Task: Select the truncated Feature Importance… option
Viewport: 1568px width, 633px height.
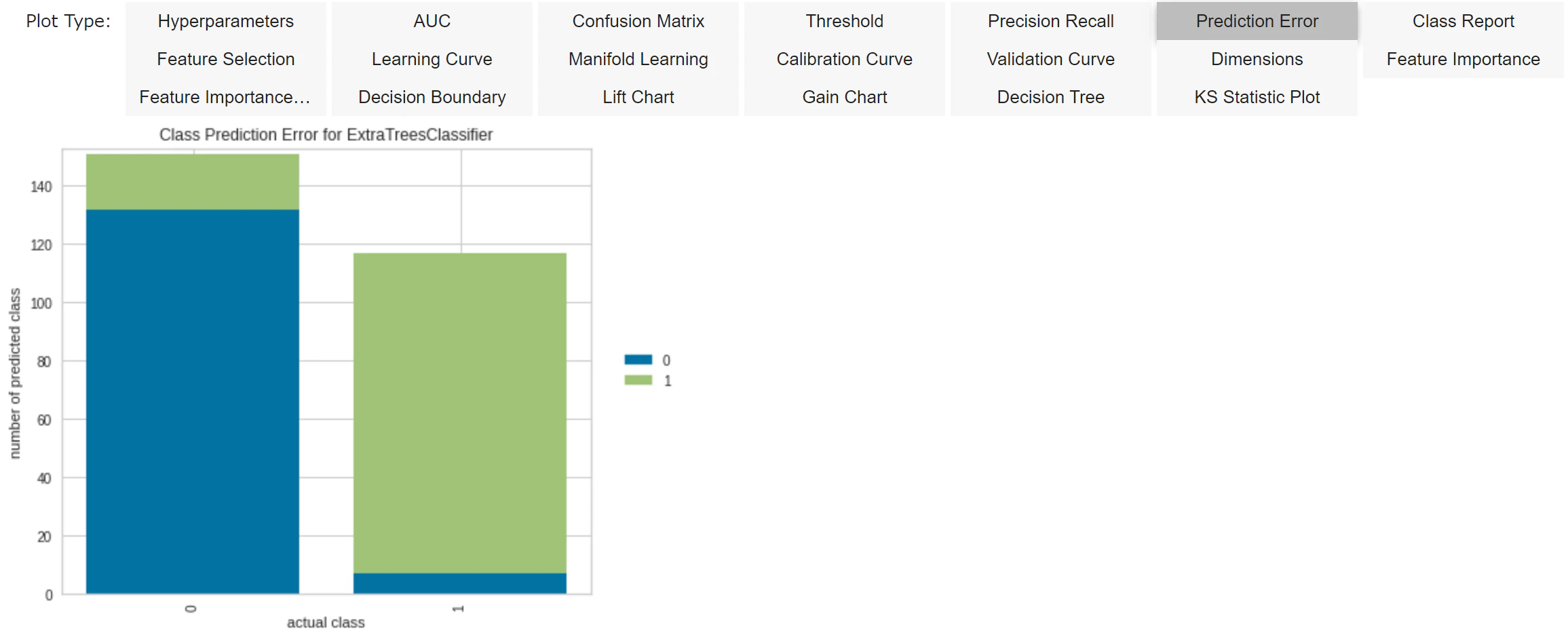Action: pyautogui.click(x=226, y=97)
